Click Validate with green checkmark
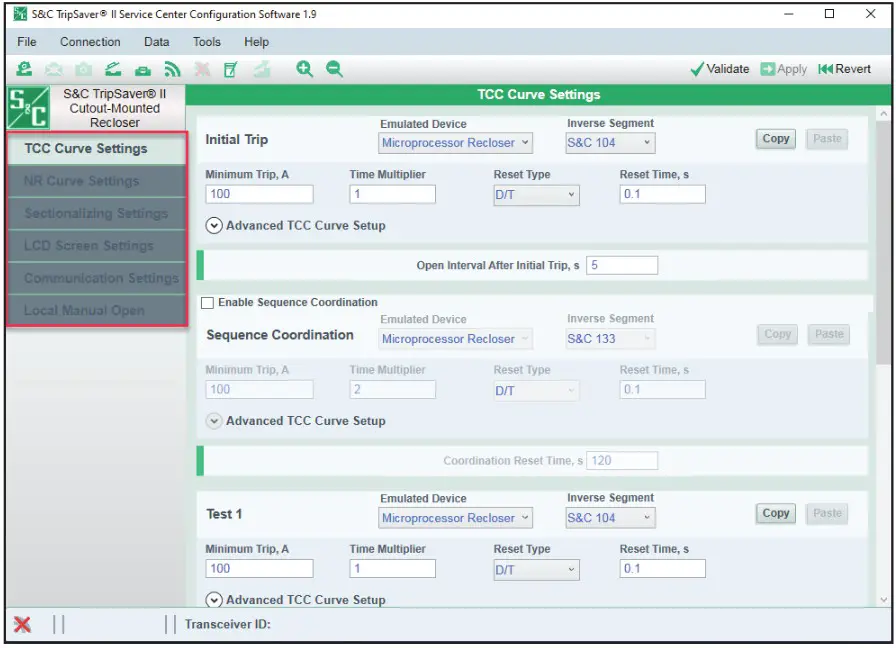The image size is (896, 648). coord(720,69)
